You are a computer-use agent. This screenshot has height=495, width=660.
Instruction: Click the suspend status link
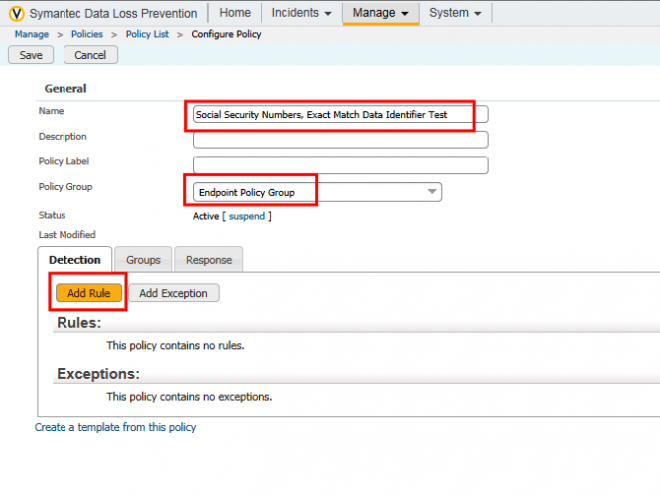click(247, 216)
